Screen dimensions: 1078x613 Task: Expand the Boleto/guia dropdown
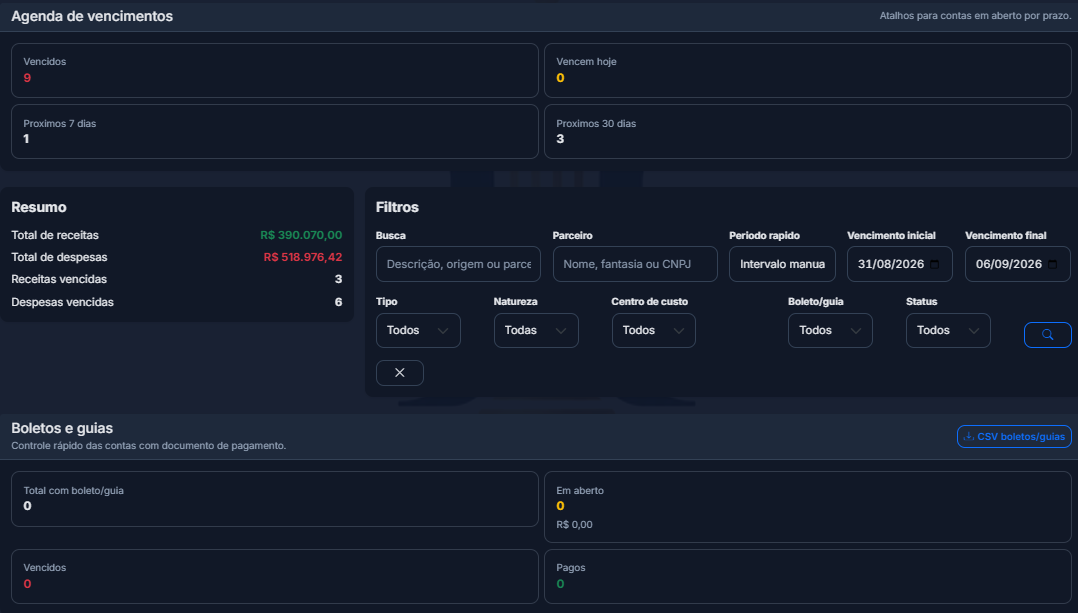point(830,331)
